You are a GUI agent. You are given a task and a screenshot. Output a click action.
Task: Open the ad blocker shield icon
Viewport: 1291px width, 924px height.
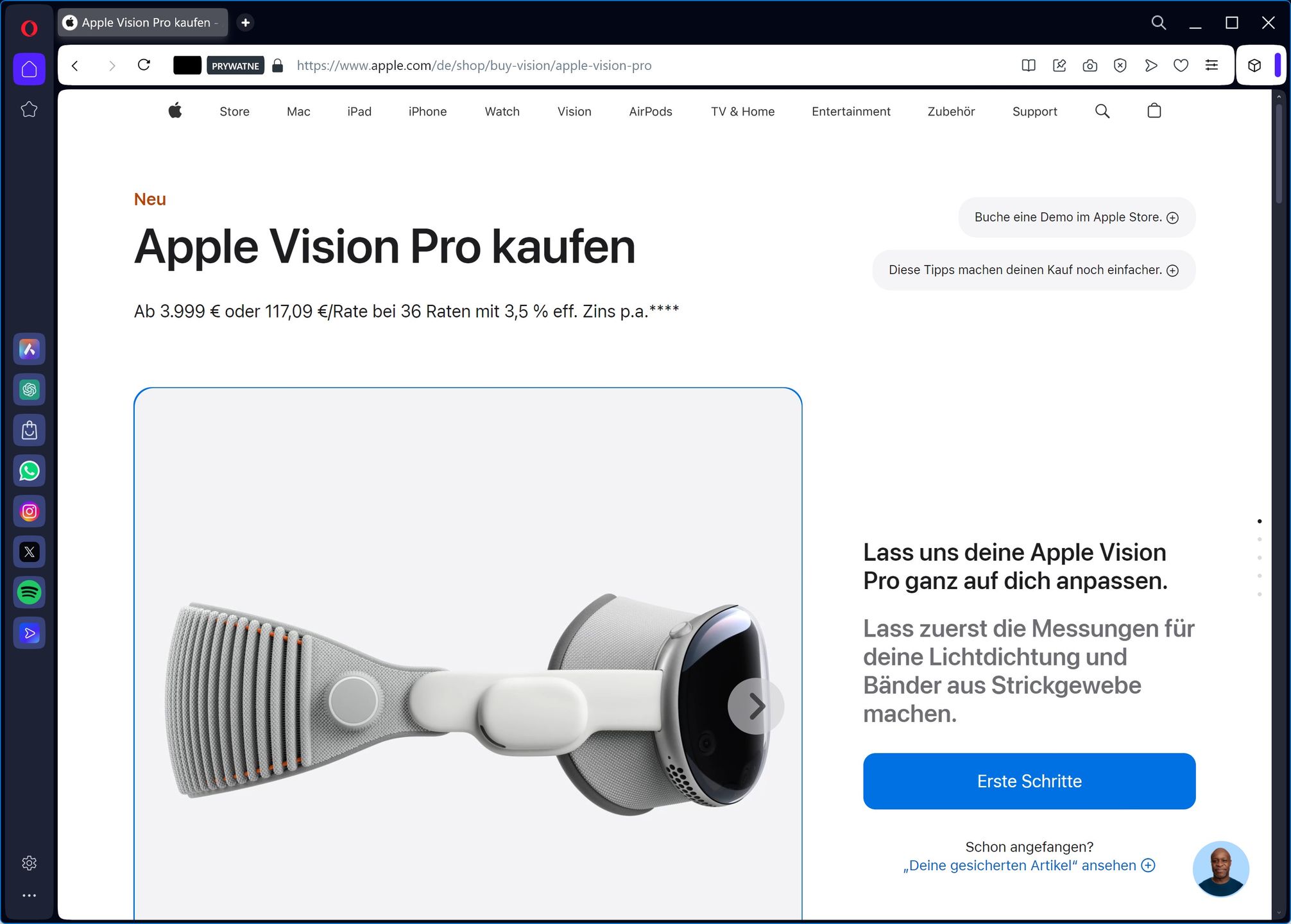(x=1120, y=65)
